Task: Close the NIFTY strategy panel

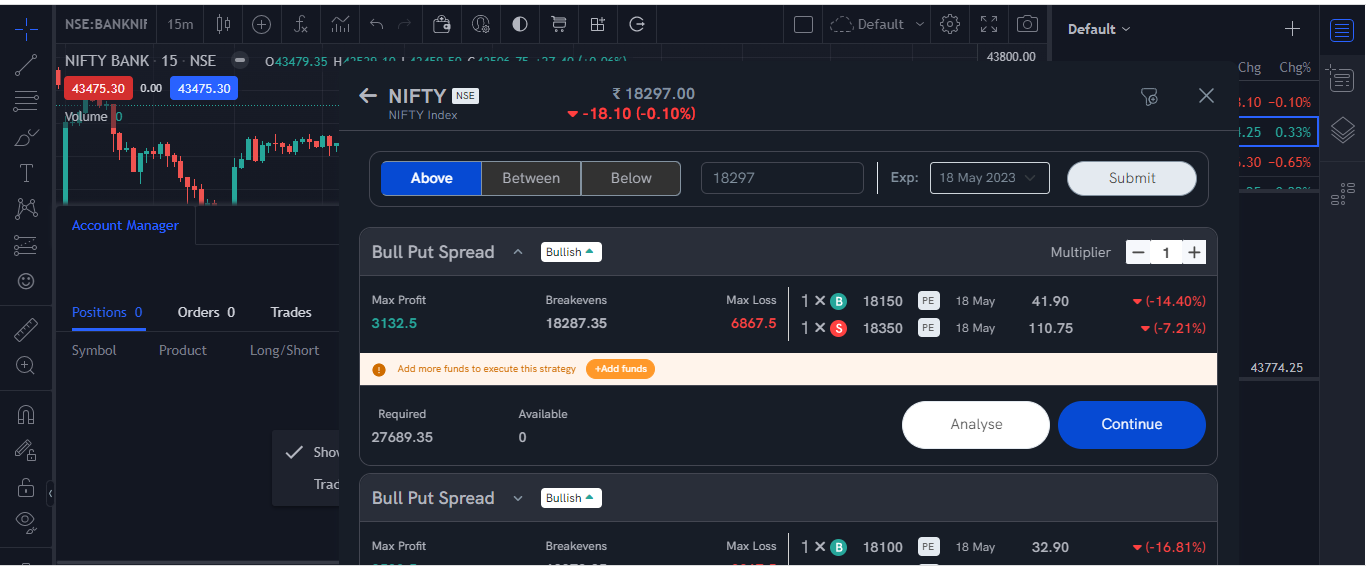Action: pos(1206,96)
